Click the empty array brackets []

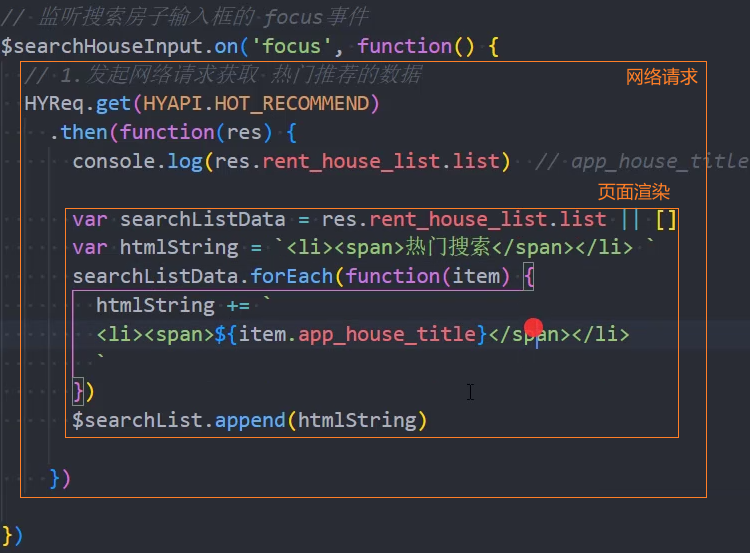(666, 219)
